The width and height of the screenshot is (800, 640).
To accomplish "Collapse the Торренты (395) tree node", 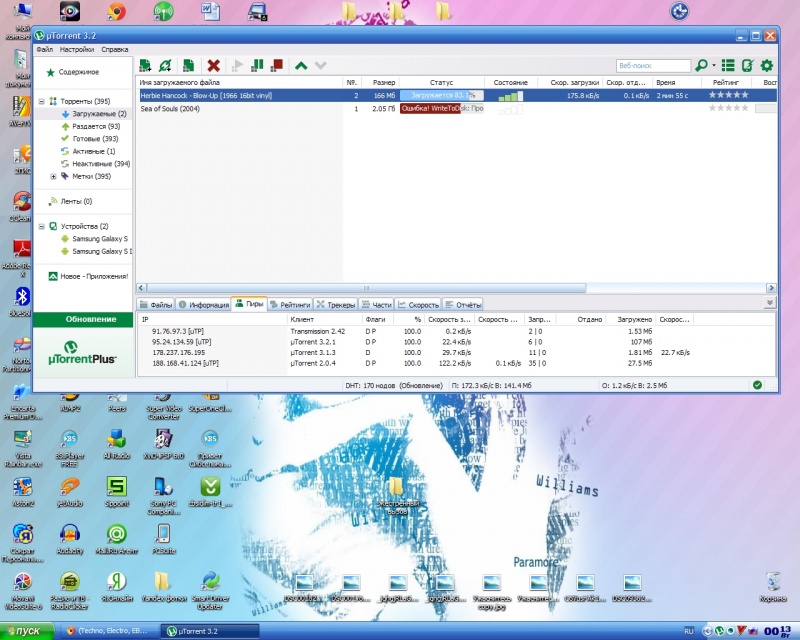I will [41, 101].
